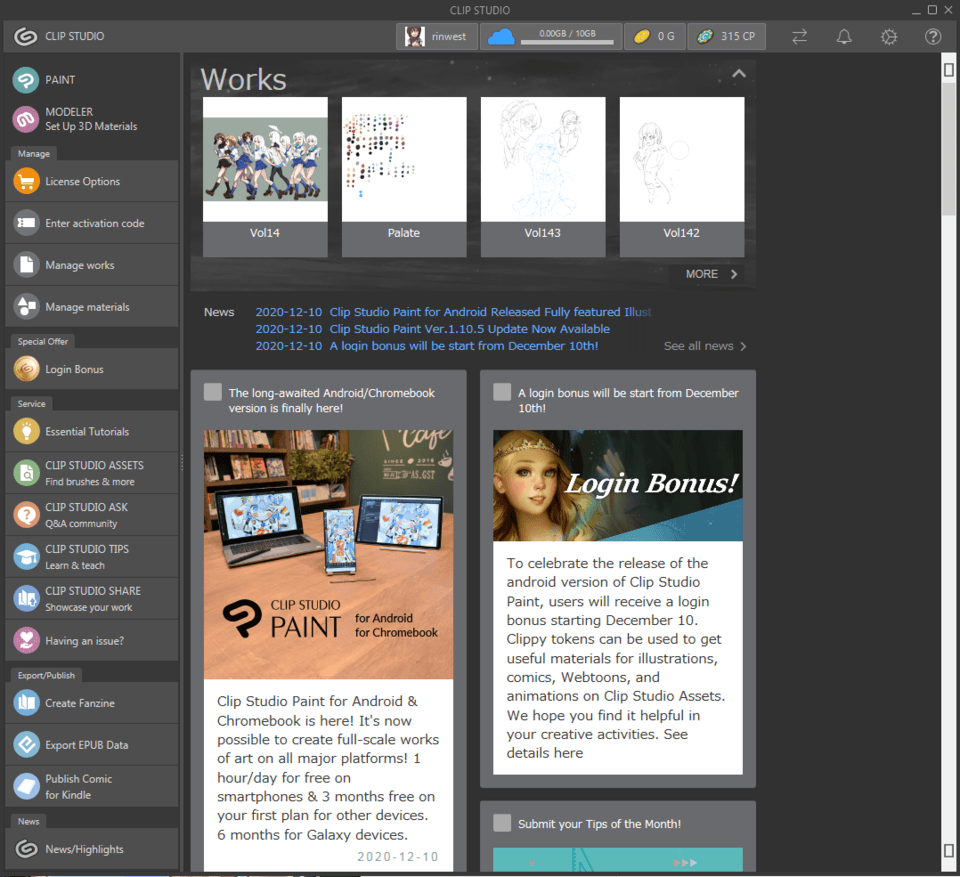This screenshot has height=877, width=960.
Task: Click the help question mark icon
Action: [932, 37]
